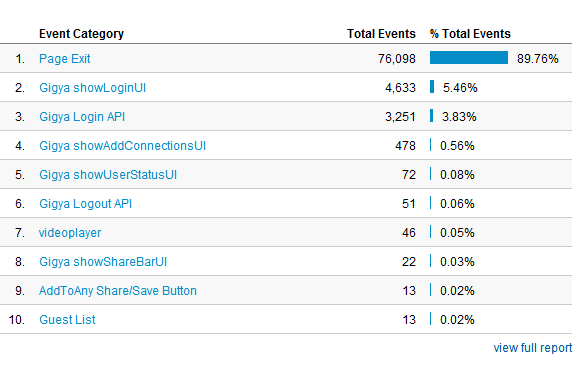The image size is (577, 367).
Task: Open the Page Exit event category
Action: coord(64,59)
